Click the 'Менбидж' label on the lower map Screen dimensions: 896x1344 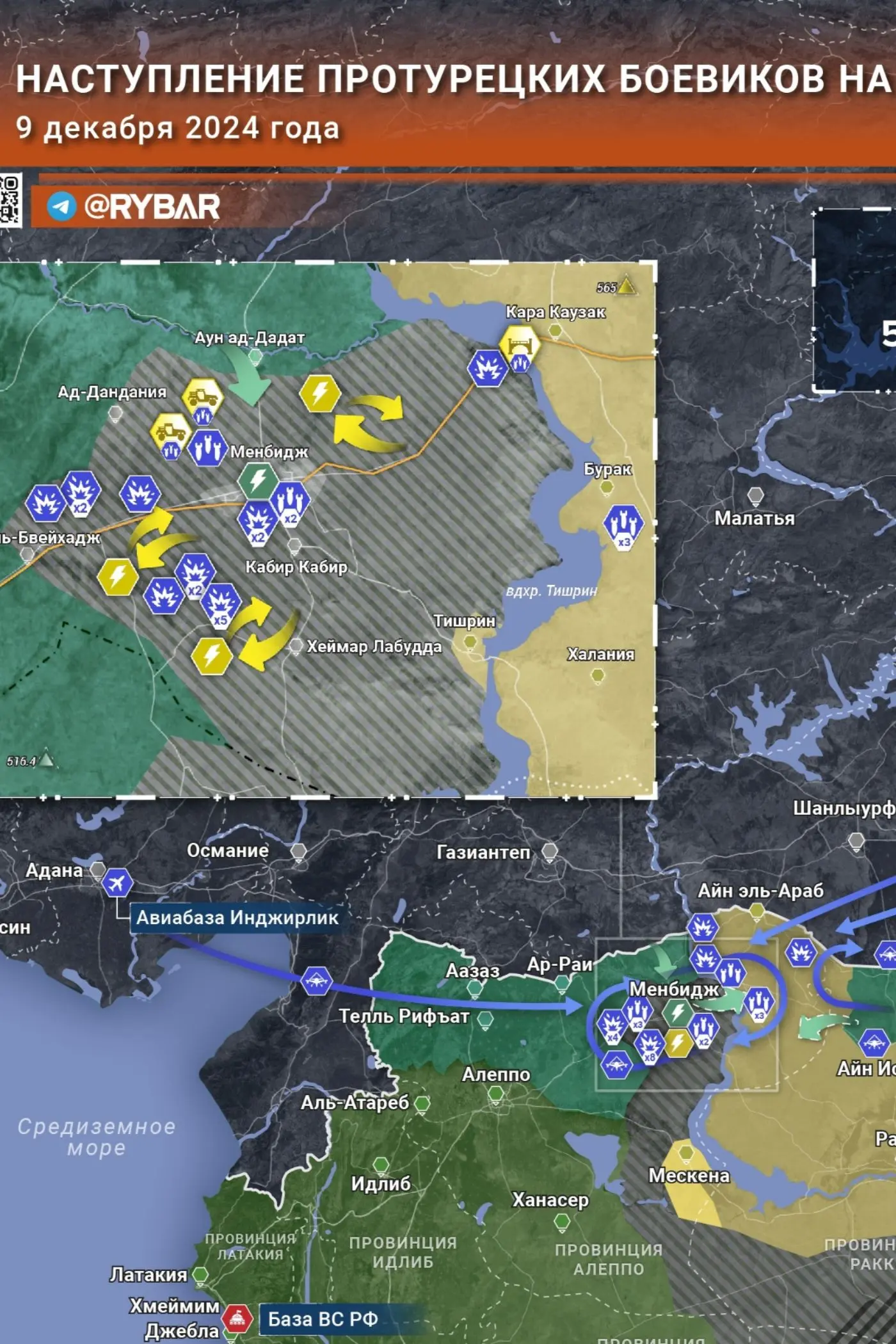675,989
